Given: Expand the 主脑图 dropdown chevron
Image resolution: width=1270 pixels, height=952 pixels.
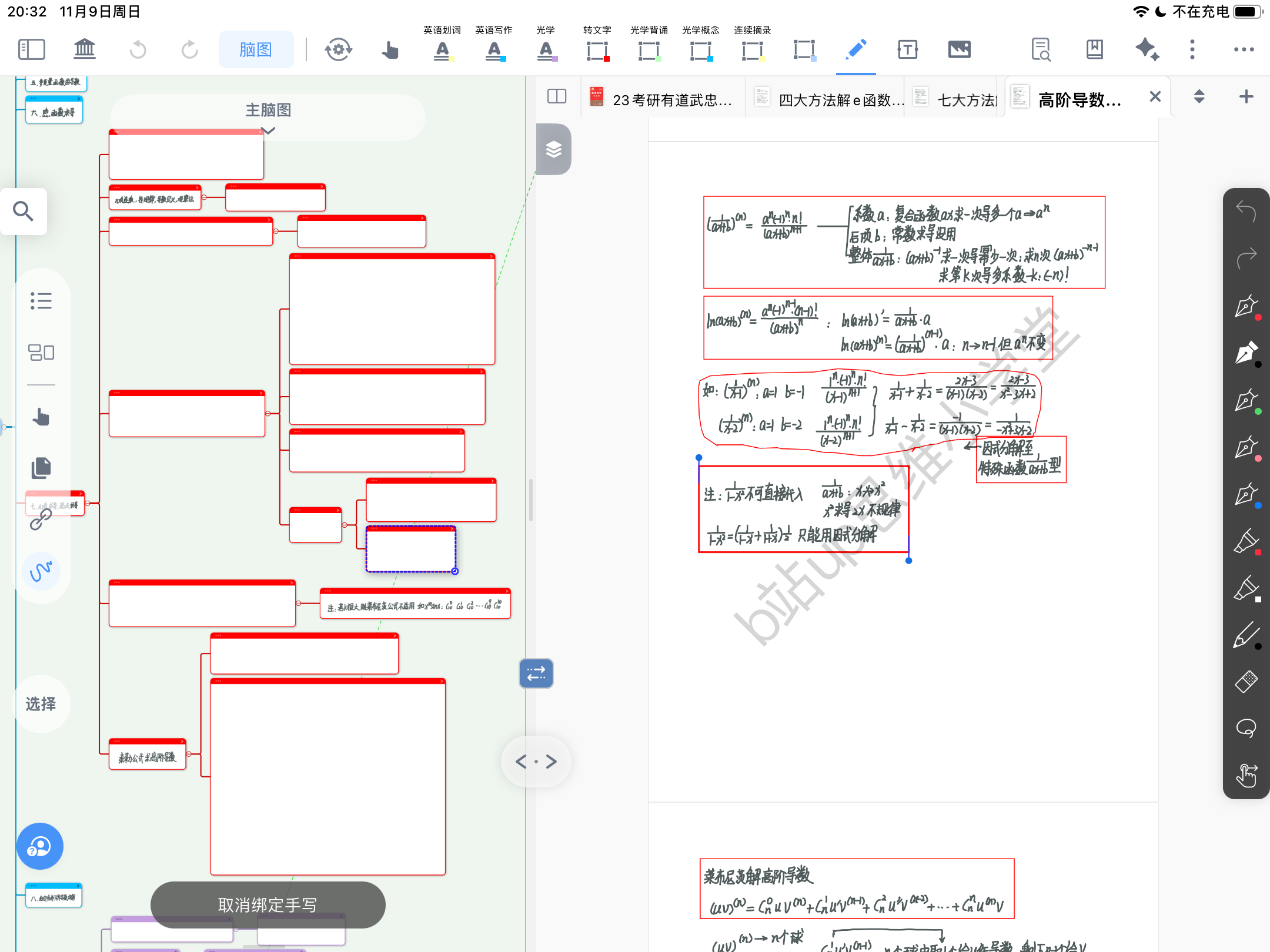Looking at the screenshot, I should (268, 131).
